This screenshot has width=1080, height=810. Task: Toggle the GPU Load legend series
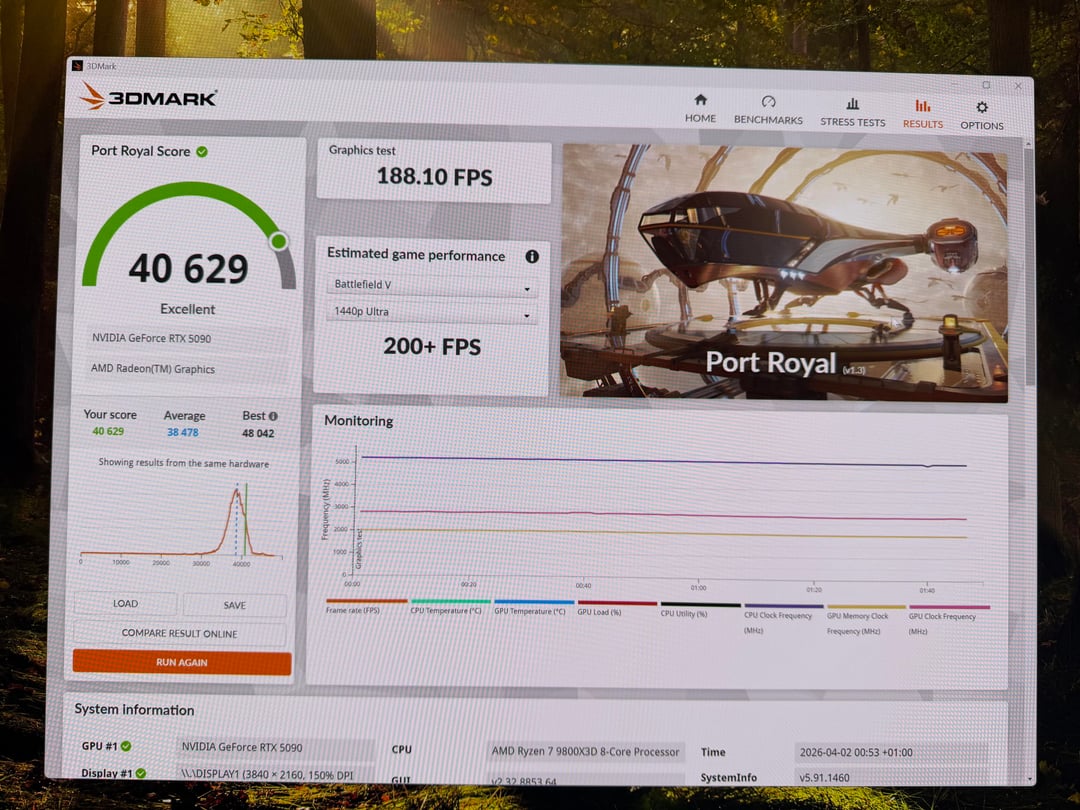(616, 607)
